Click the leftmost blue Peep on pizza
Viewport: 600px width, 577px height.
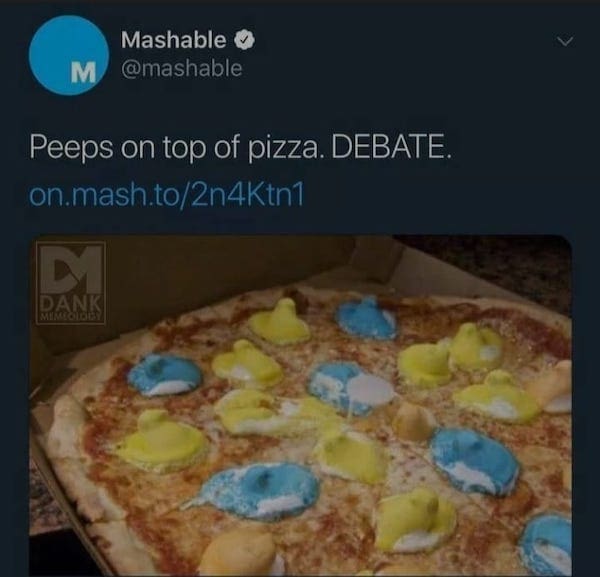[165, 375]
